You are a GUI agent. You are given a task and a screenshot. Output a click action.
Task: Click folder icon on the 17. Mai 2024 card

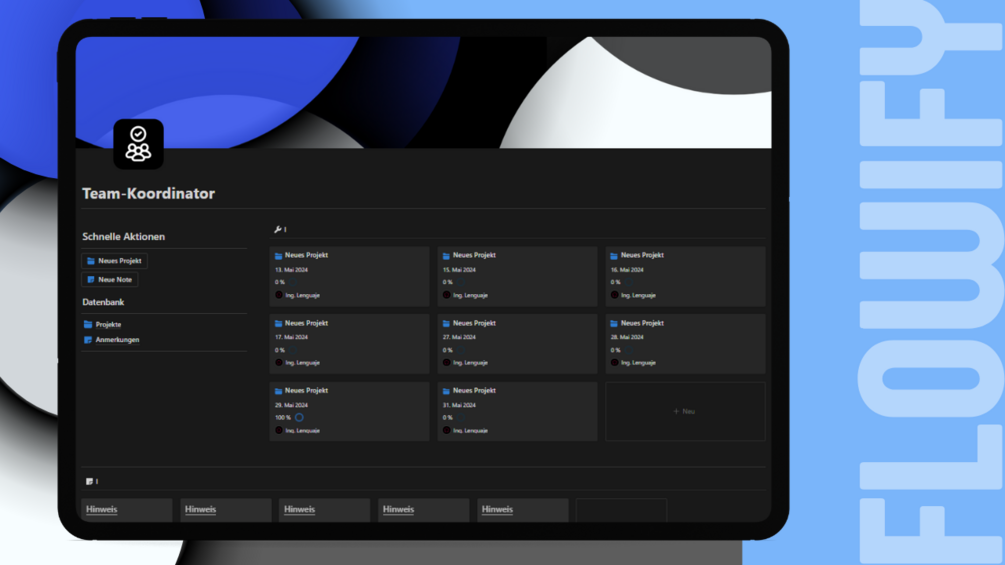[x=278, y=323]
